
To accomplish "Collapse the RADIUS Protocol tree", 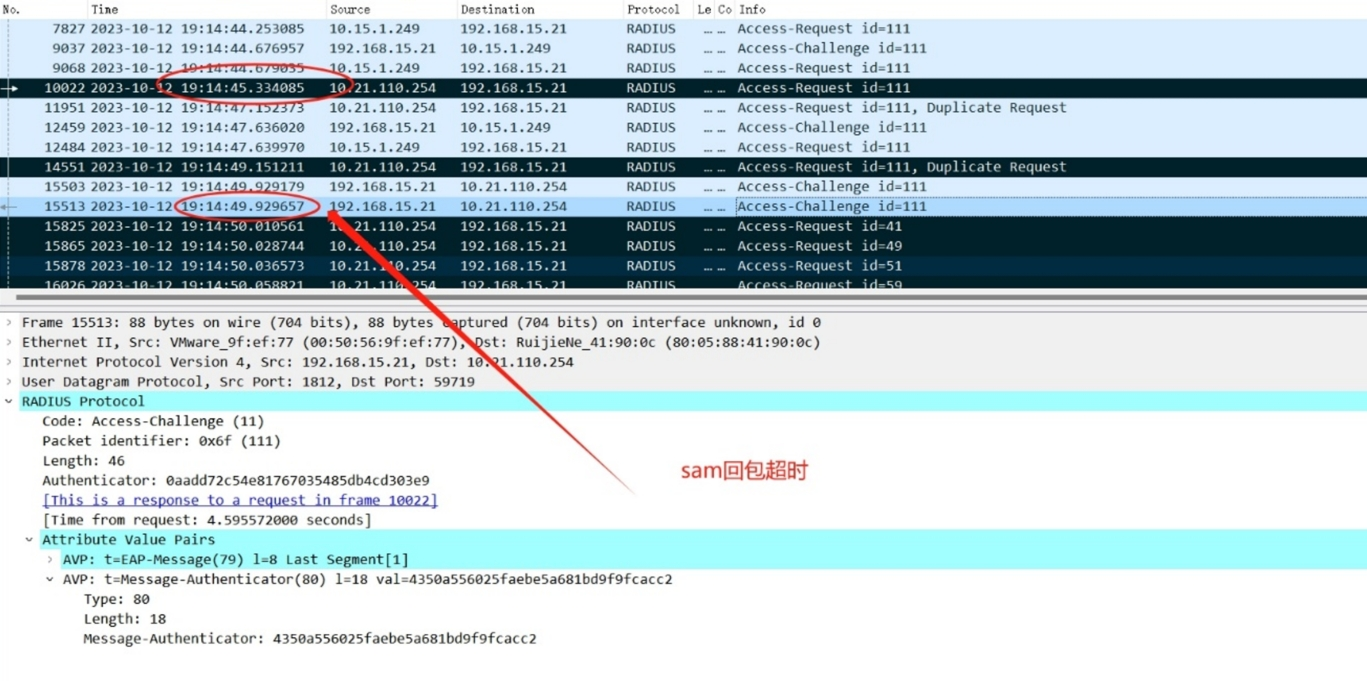I will coord(10,402).
